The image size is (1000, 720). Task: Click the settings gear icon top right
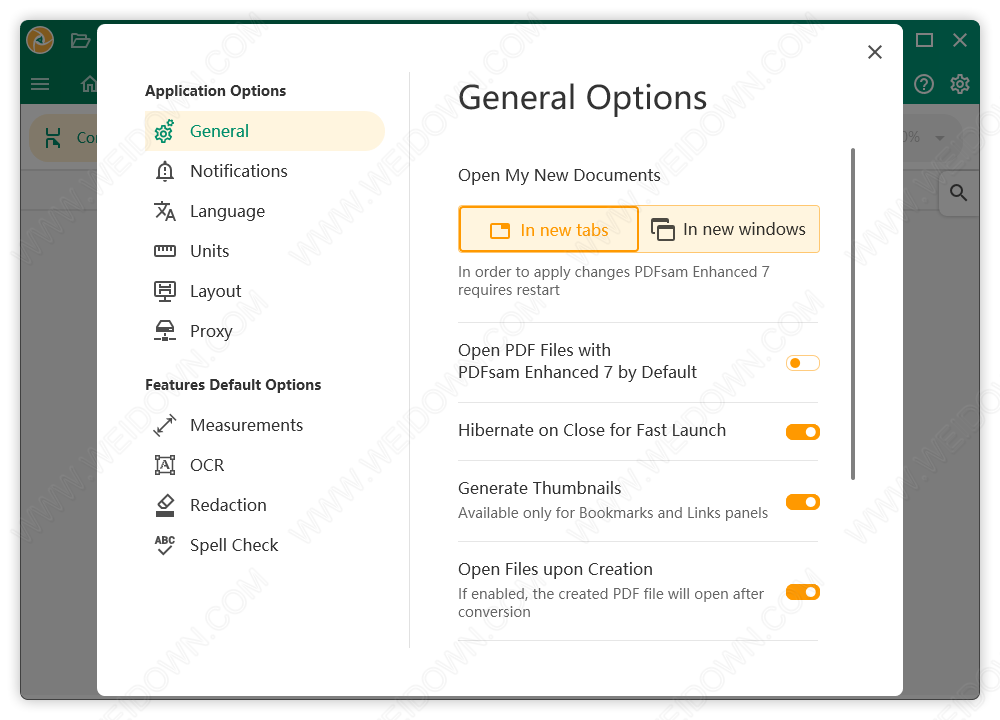pos(960,84)
